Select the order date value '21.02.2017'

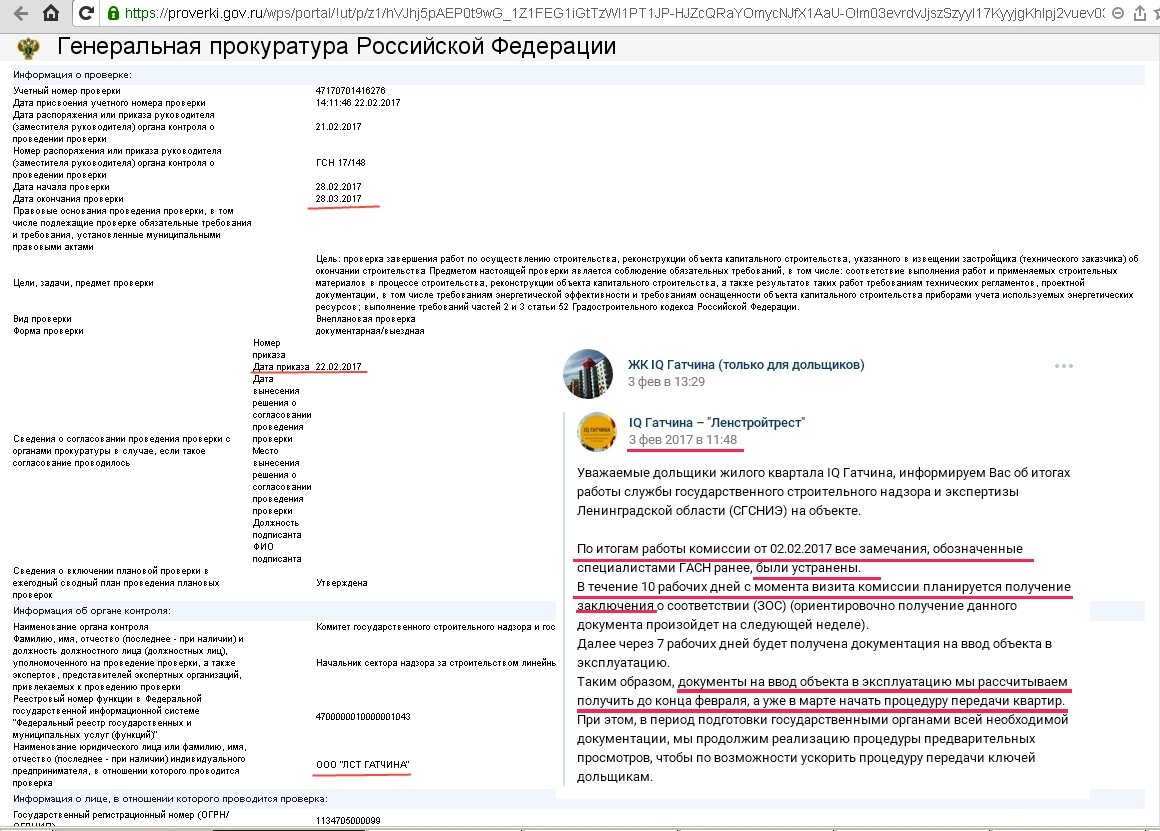338,127
